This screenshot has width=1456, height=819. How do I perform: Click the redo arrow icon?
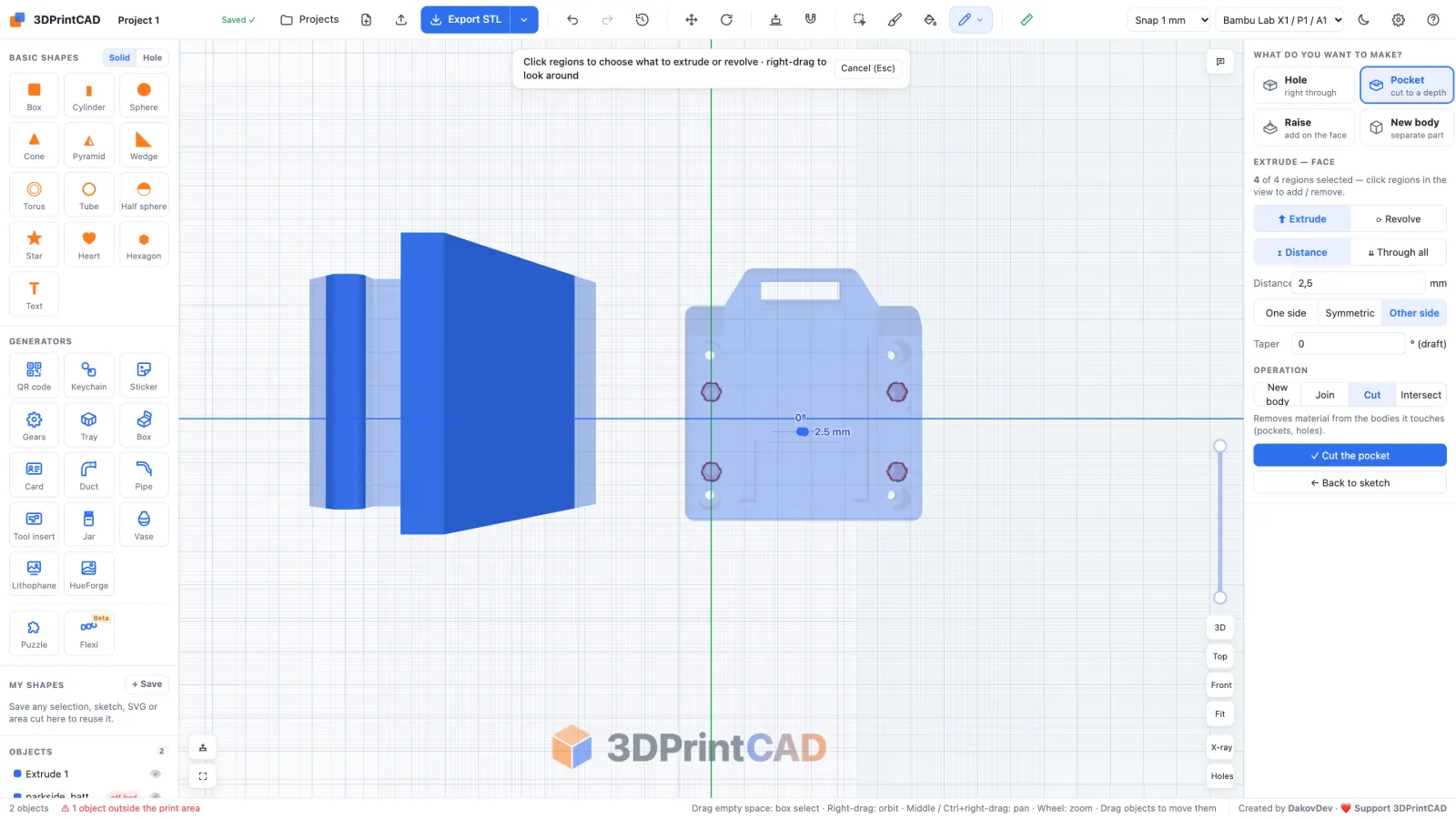click(x=607, y=19)
